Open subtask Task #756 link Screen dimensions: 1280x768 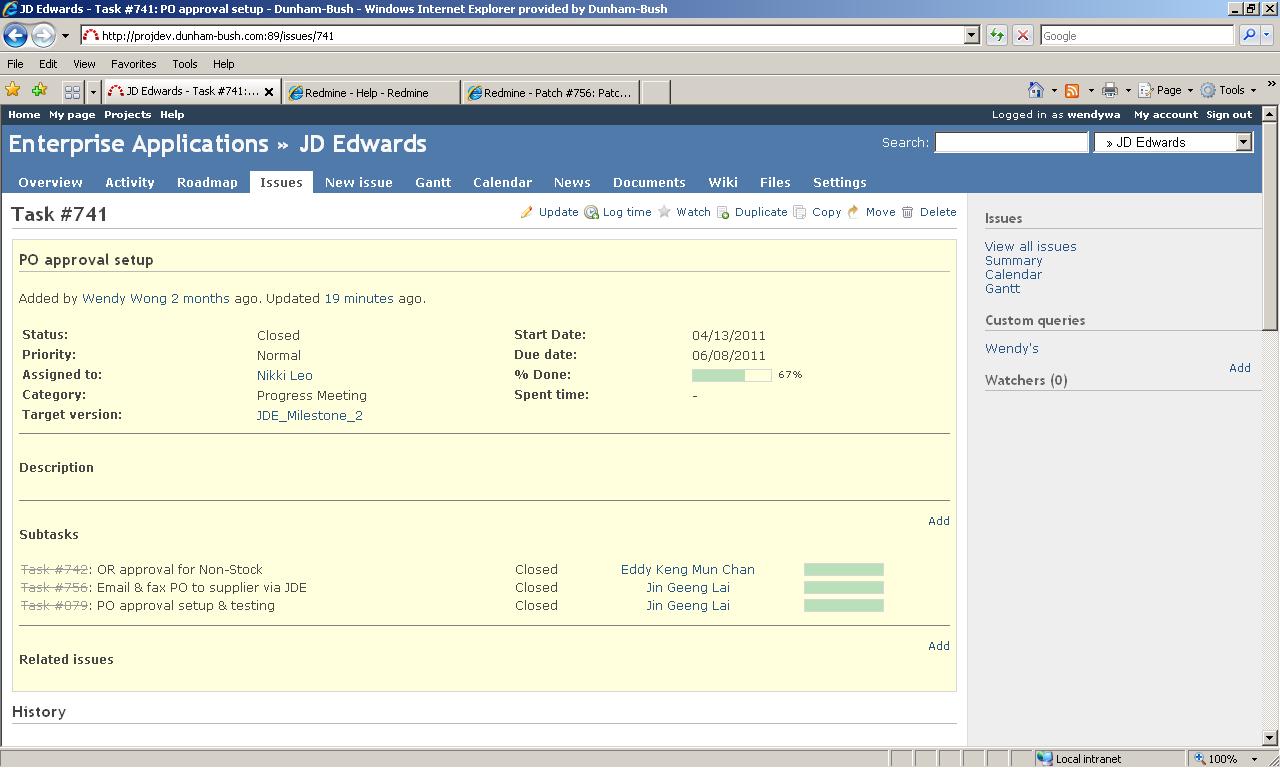point(54,587)
